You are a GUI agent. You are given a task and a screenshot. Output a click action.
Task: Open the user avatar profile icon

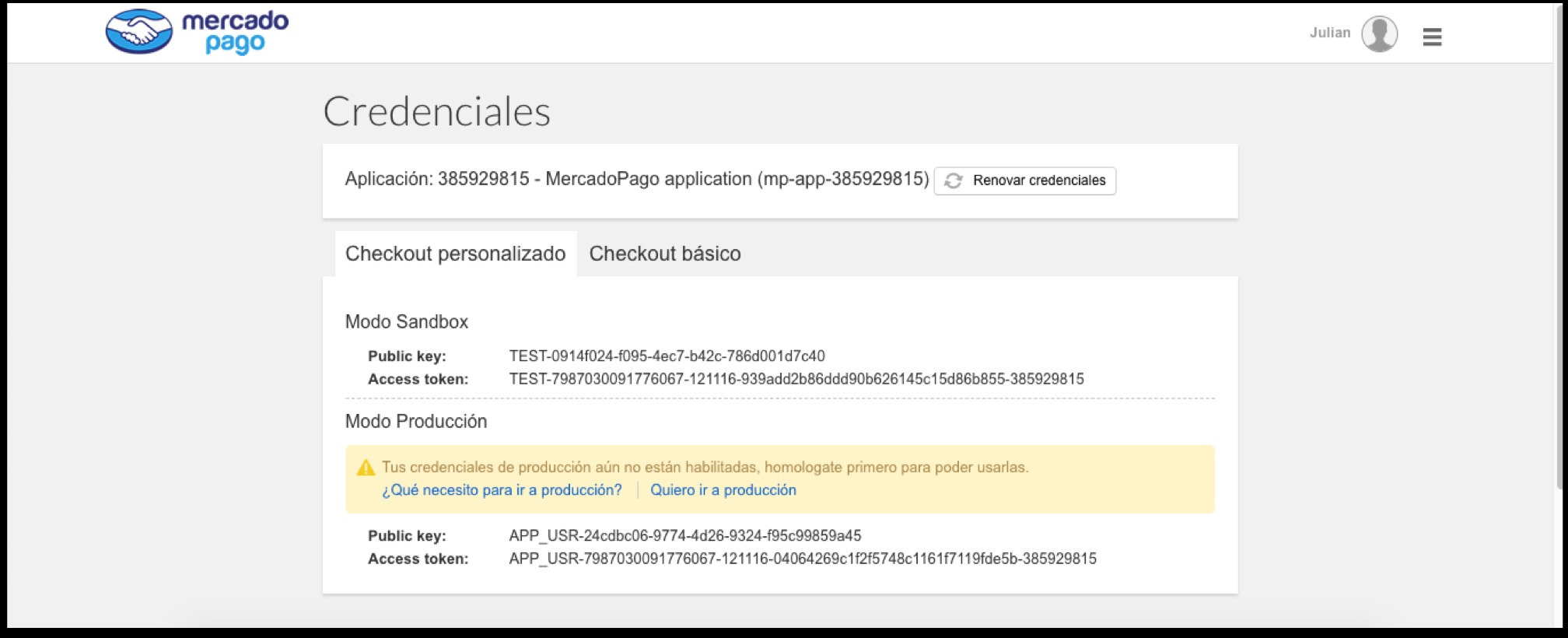click(1379, 34)
